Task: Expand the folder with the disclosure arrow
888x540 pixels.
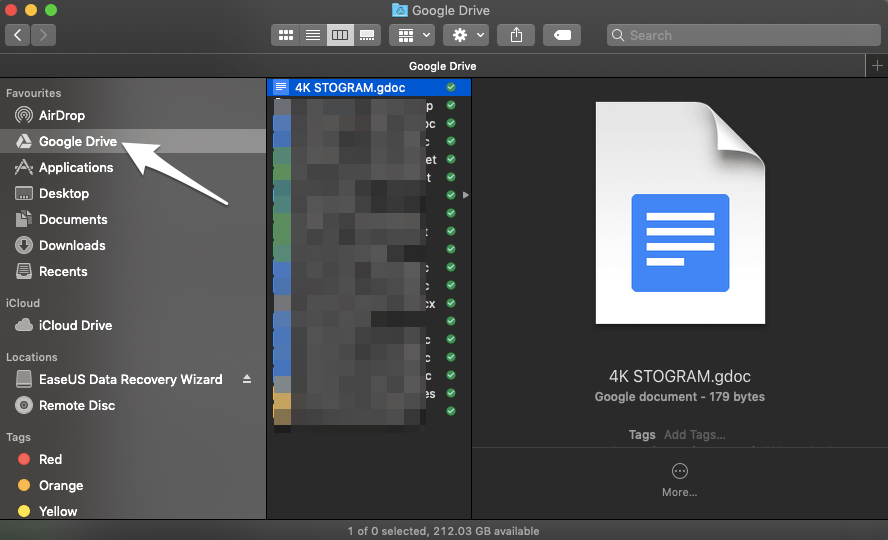Action: click(466, 195)
